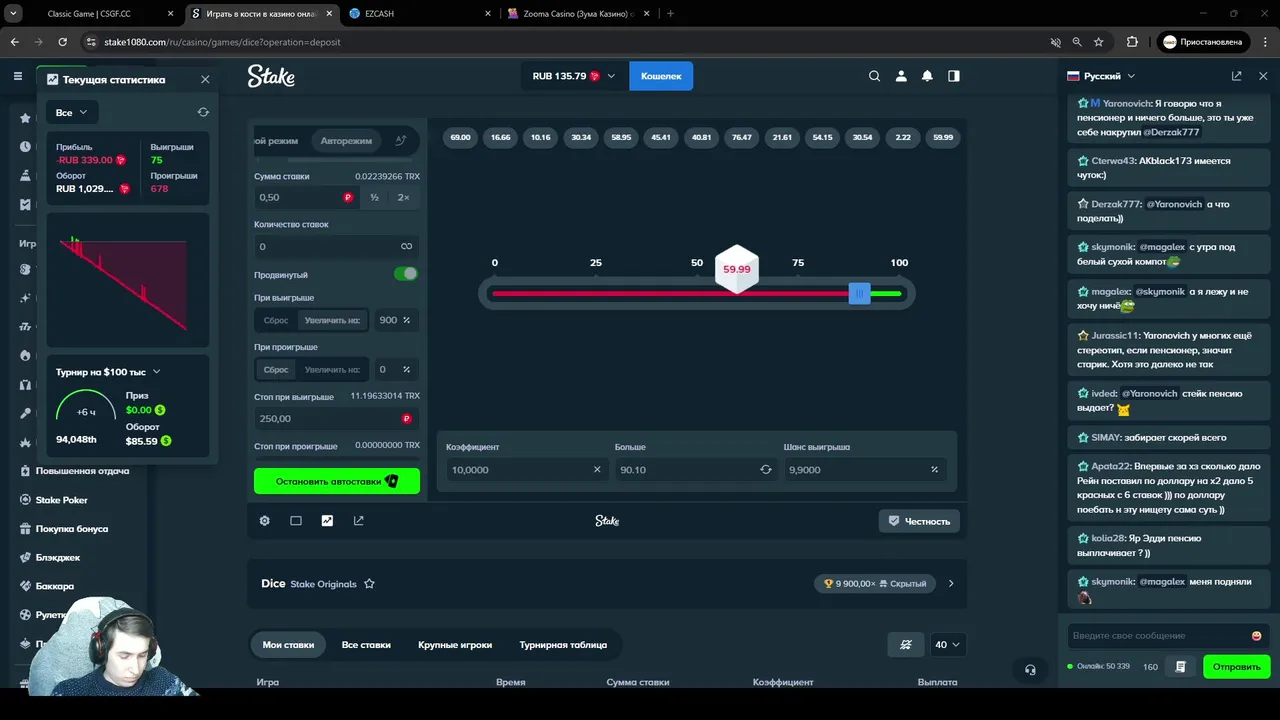Viewport: 1280px width, 720px height.
Task: Open the Мои ставки tab
Action: tap(288, 645)
